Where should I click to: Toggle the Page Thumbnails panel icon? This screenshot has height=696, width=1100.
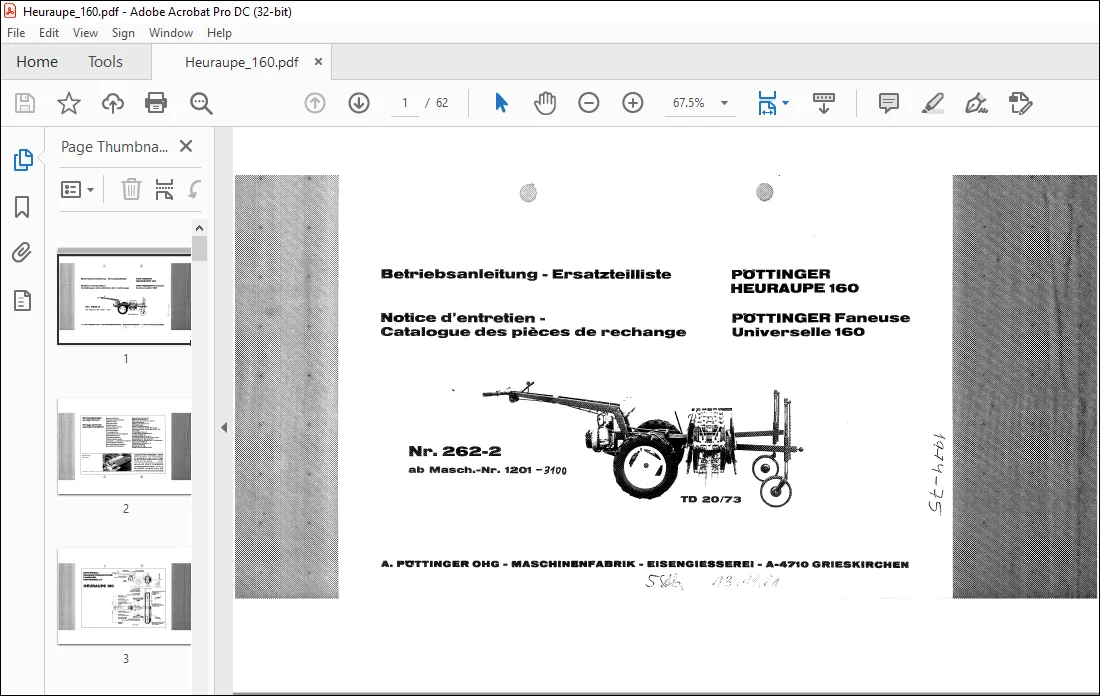coord(22,160)
